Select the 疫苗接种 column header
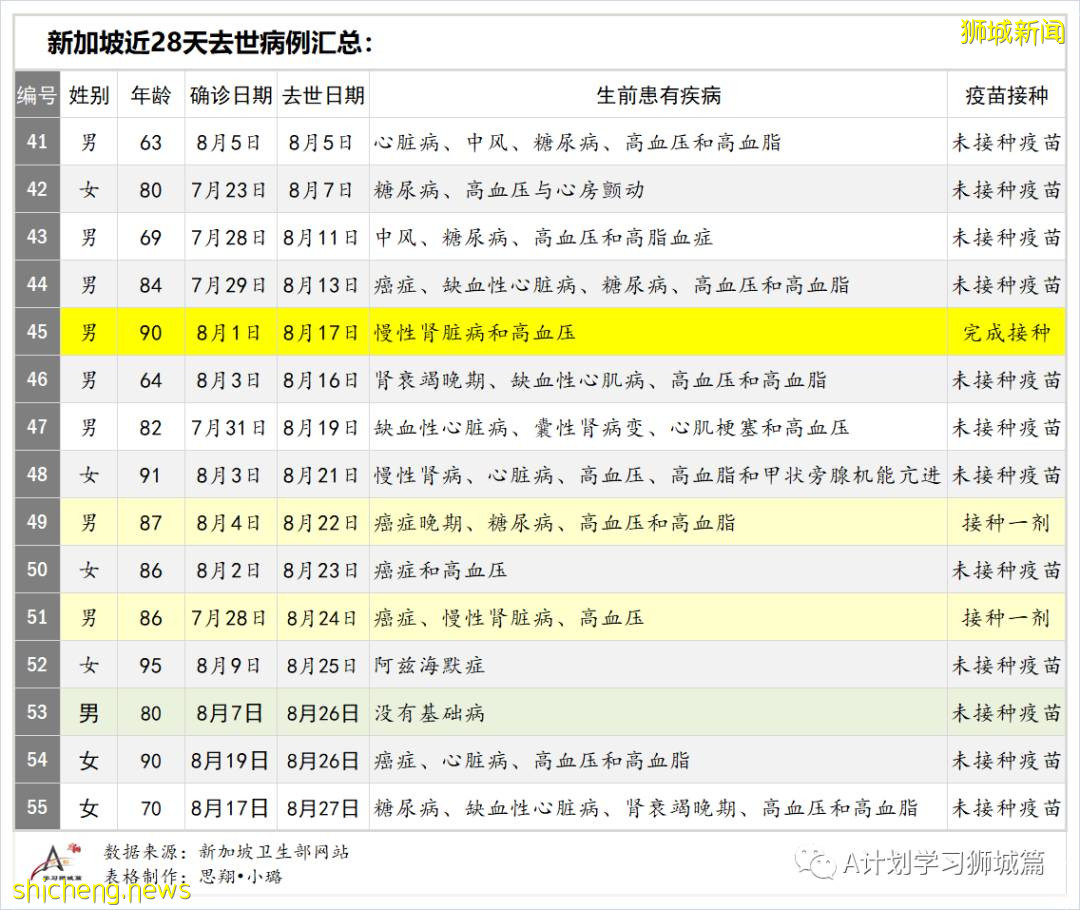The height and width of the screenshot is (910, 1080). point(1006,96)
